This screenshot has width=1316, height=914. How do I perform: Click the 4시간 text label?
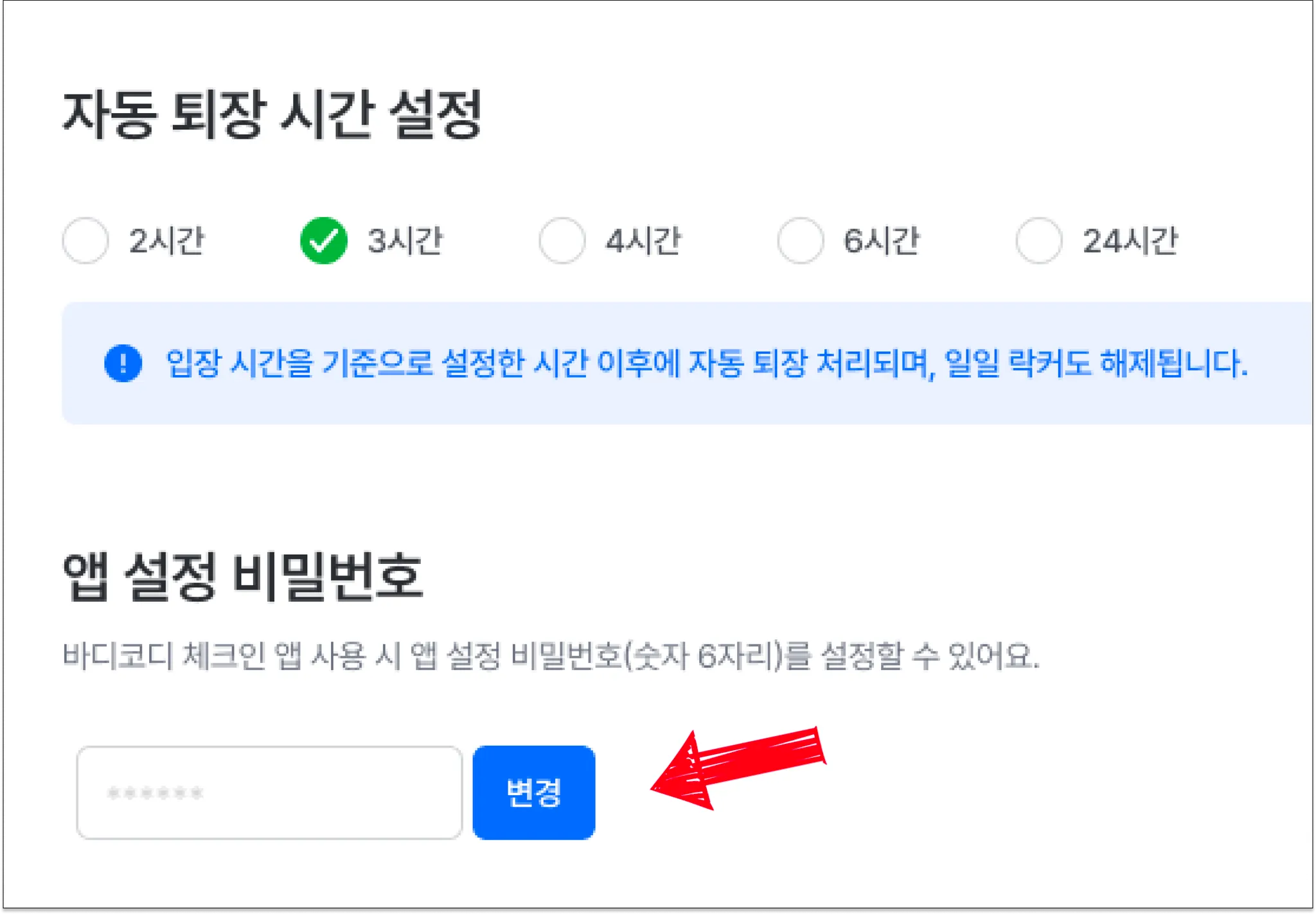(x=644, y=242)
